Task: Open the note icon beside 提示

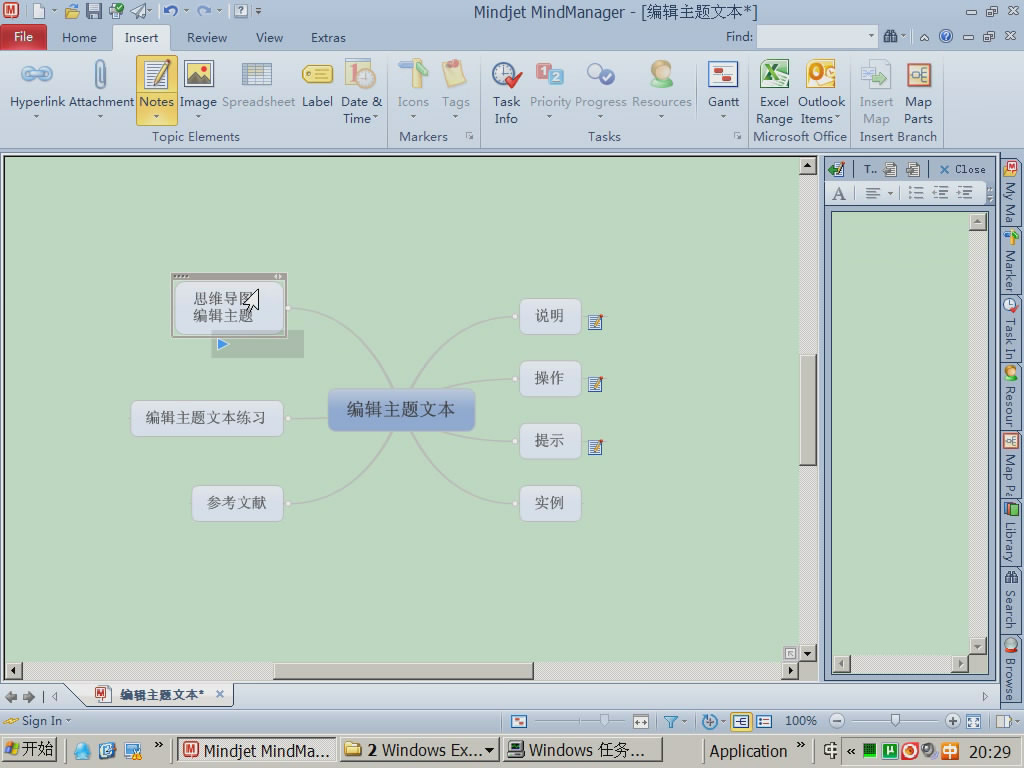Action: pyautogui.click(x=595, y=447)
